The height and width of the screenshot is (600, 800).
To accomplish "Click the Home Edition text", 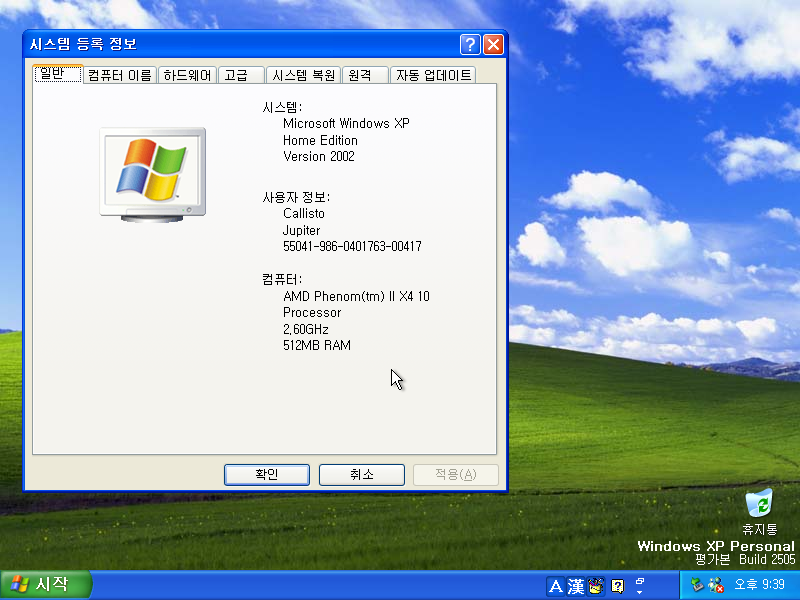I will coord(320,140).
